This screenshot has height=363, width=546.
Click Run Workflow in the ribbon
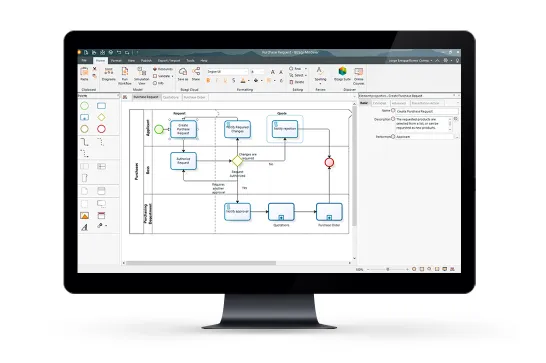pyautogui.click(x=125, y=76)
